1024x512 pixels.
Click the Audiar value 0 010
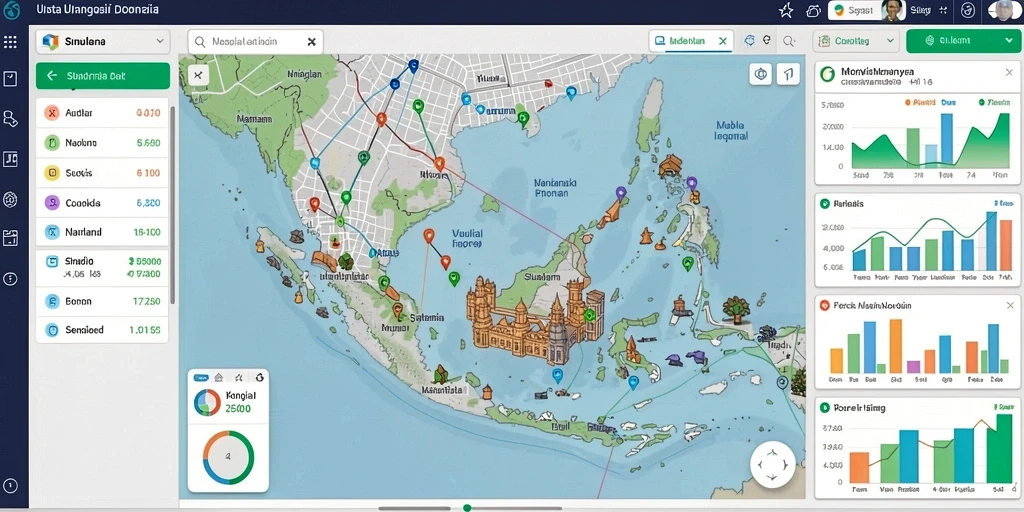(x=148, y=113)
